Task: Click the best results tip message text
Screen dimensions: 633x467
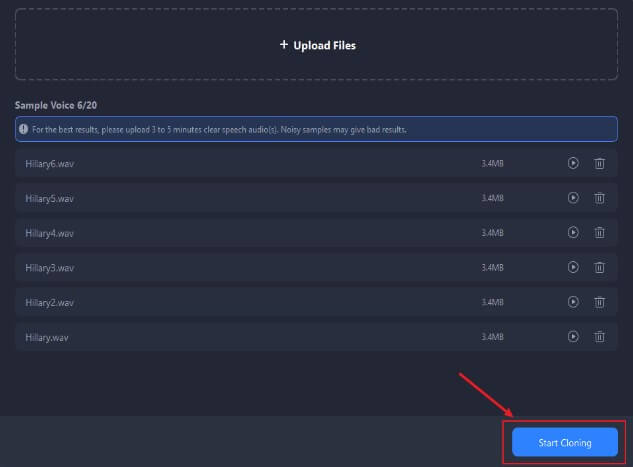Action: click(219, 130)
